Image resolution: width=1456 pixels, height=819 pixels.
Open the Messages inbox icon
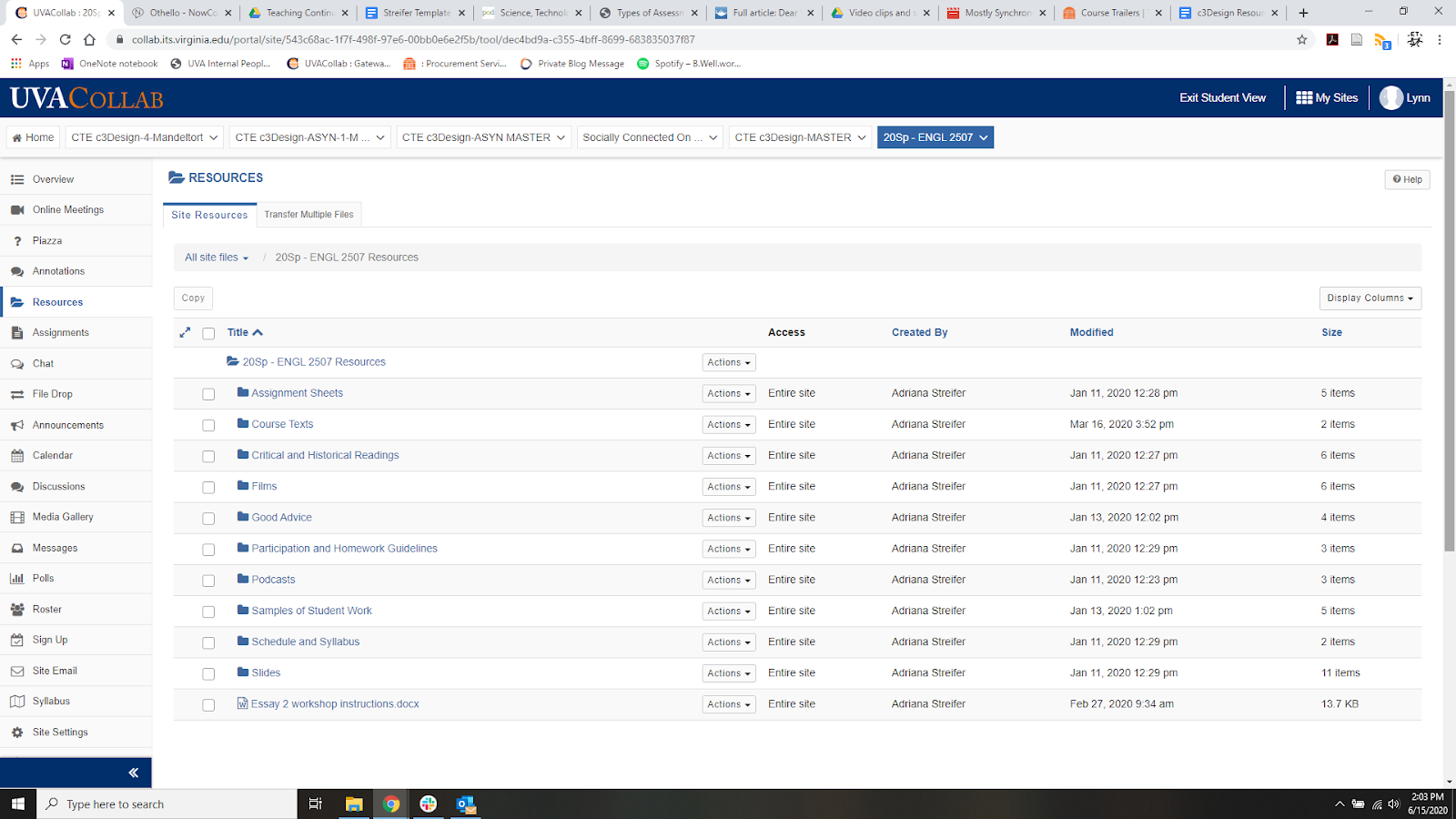click(x=17, y=548)
